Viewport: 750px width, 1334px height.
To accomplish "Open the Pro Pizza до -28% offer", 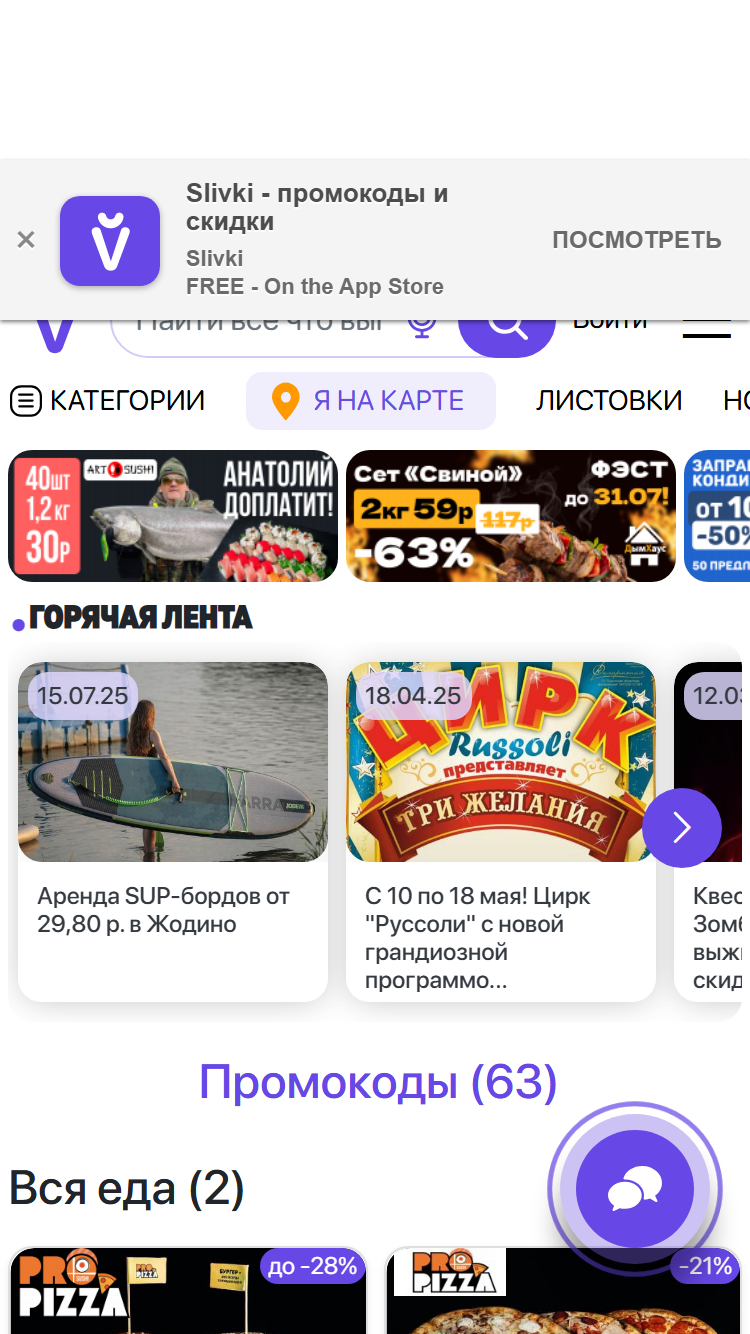I will [188, 1290].
